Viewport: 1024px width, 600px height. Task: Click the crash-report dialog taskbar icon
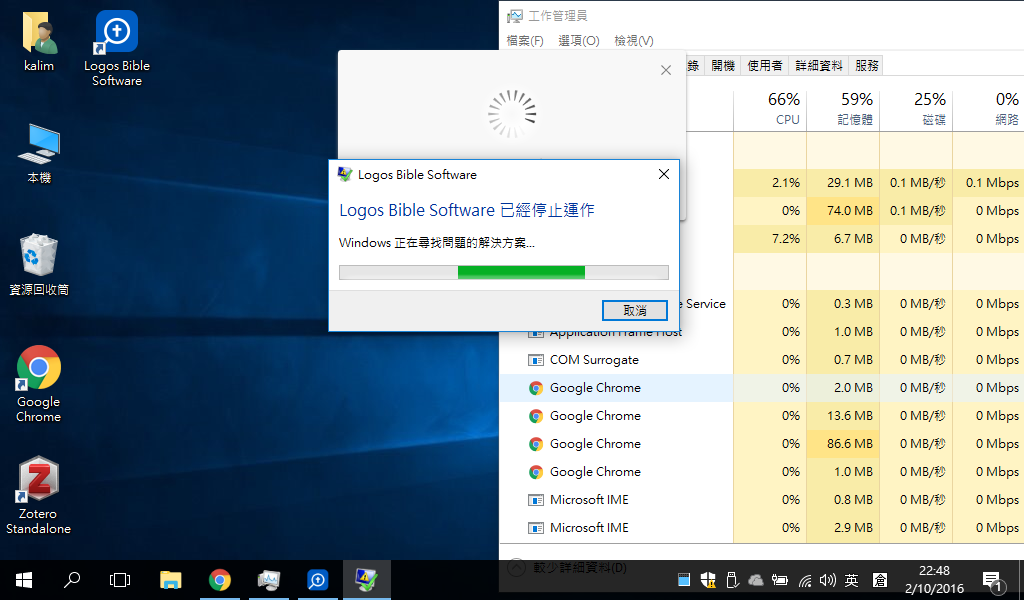pyautogui.click(x=366, y=580)
